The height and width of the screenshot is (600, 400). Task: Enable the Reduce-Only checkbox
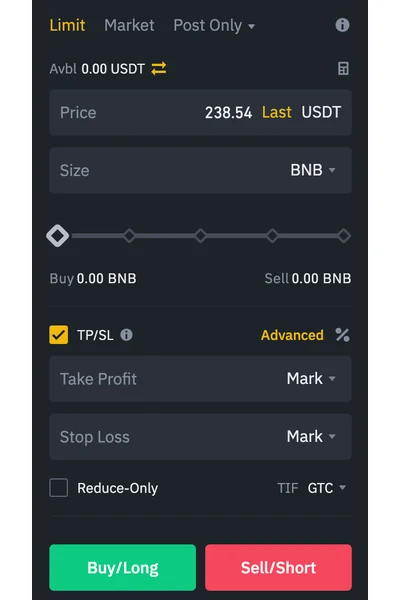pyautogui.click(x=59, y=488)
